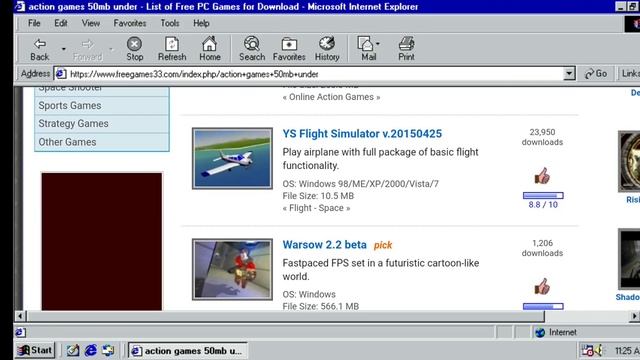
Task: Expand the Mail button dropdown arrow
Action: point(378,43)
